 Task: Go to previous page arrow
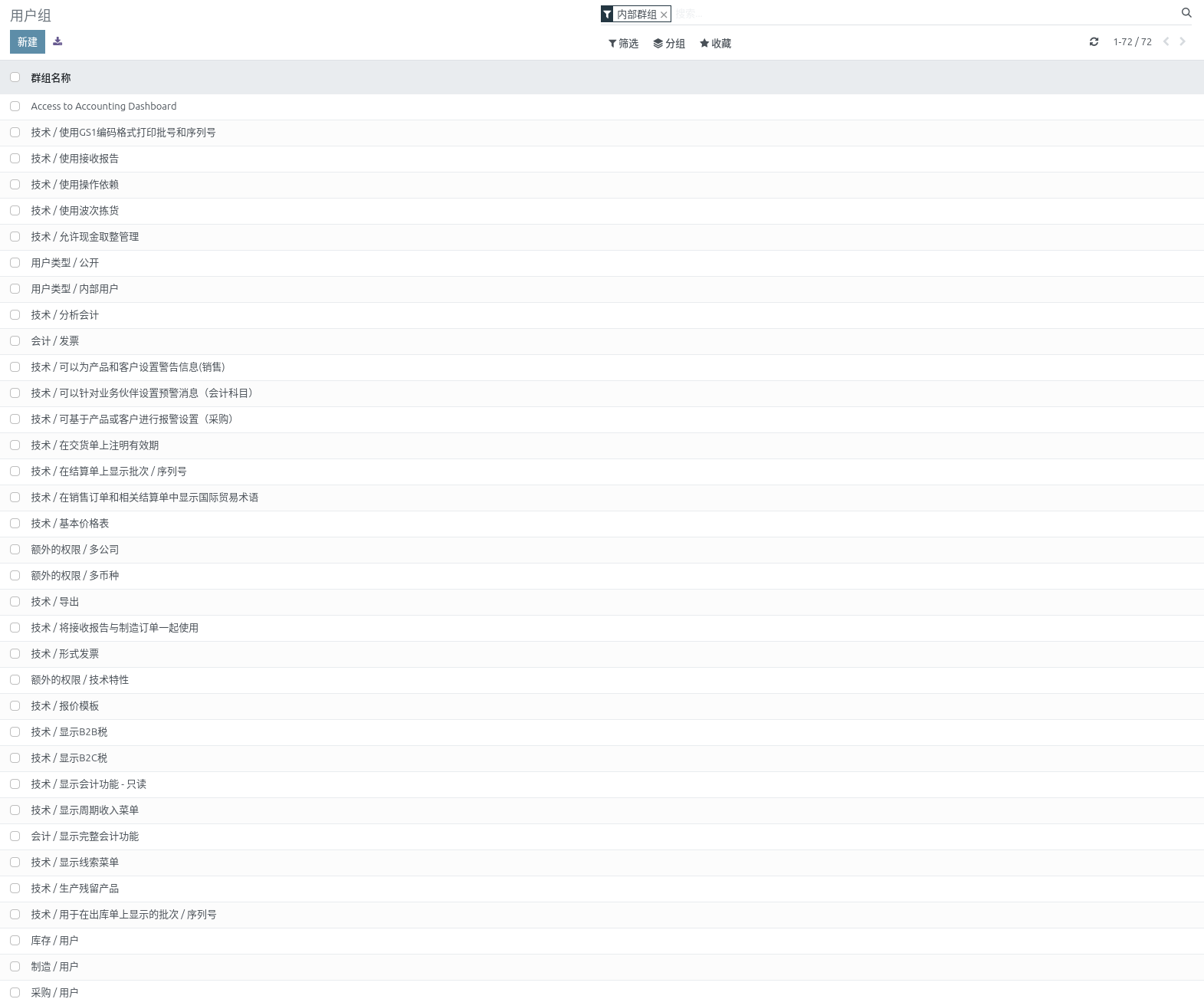1166,42
